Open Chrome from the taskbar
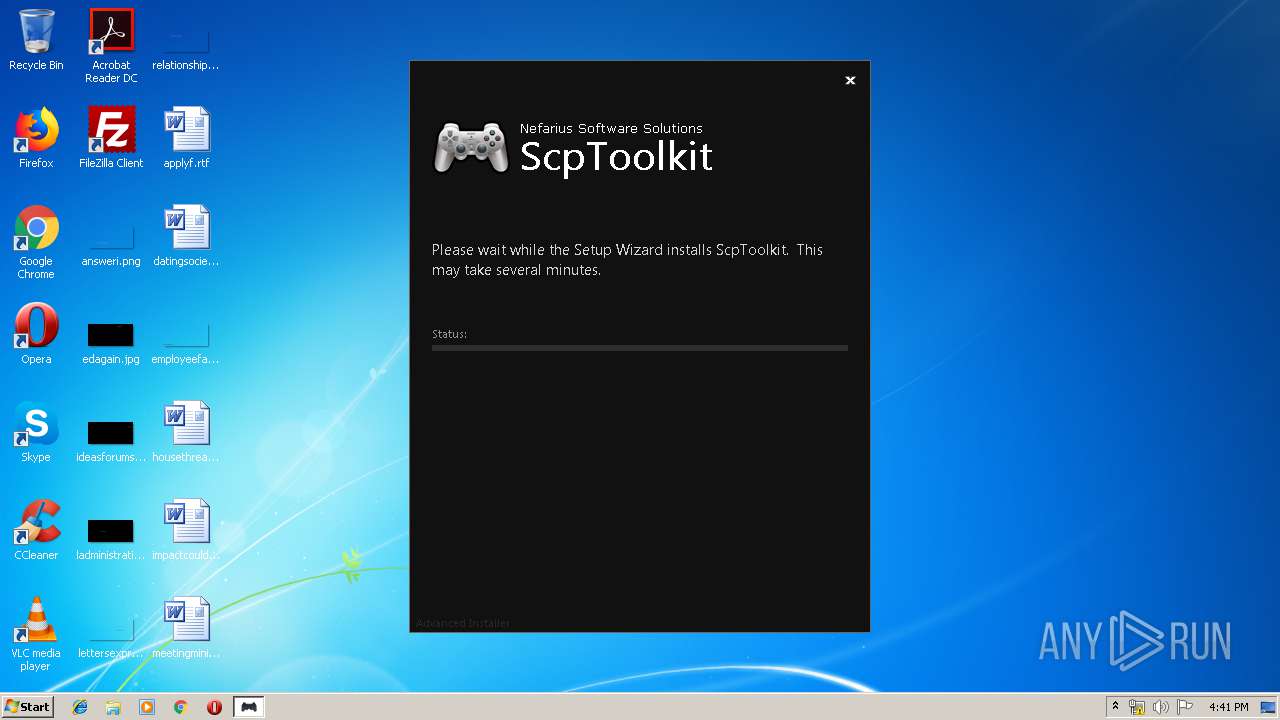1280x720 pixels. click(181, 707)
